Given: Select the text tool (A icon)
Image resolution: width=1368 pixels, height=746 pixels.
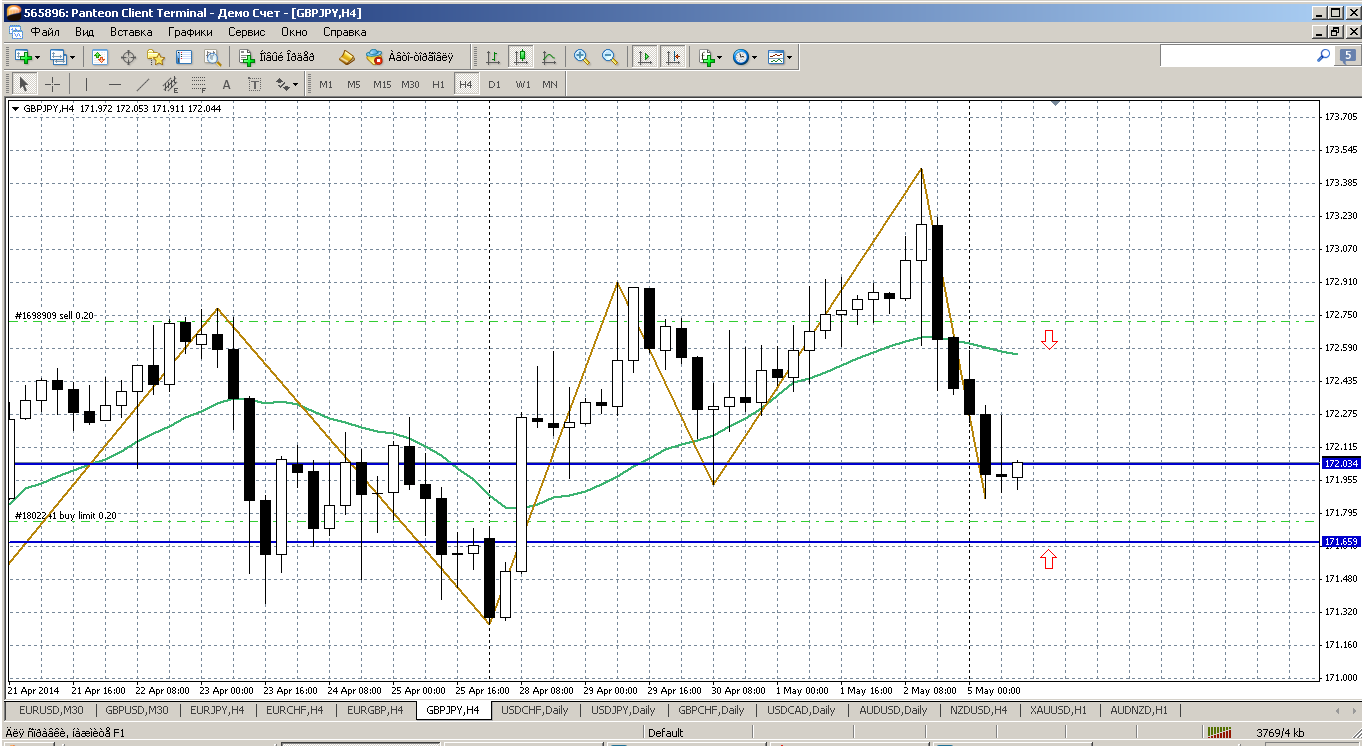Looking at the screenshot, I should (x=226, y=84).
